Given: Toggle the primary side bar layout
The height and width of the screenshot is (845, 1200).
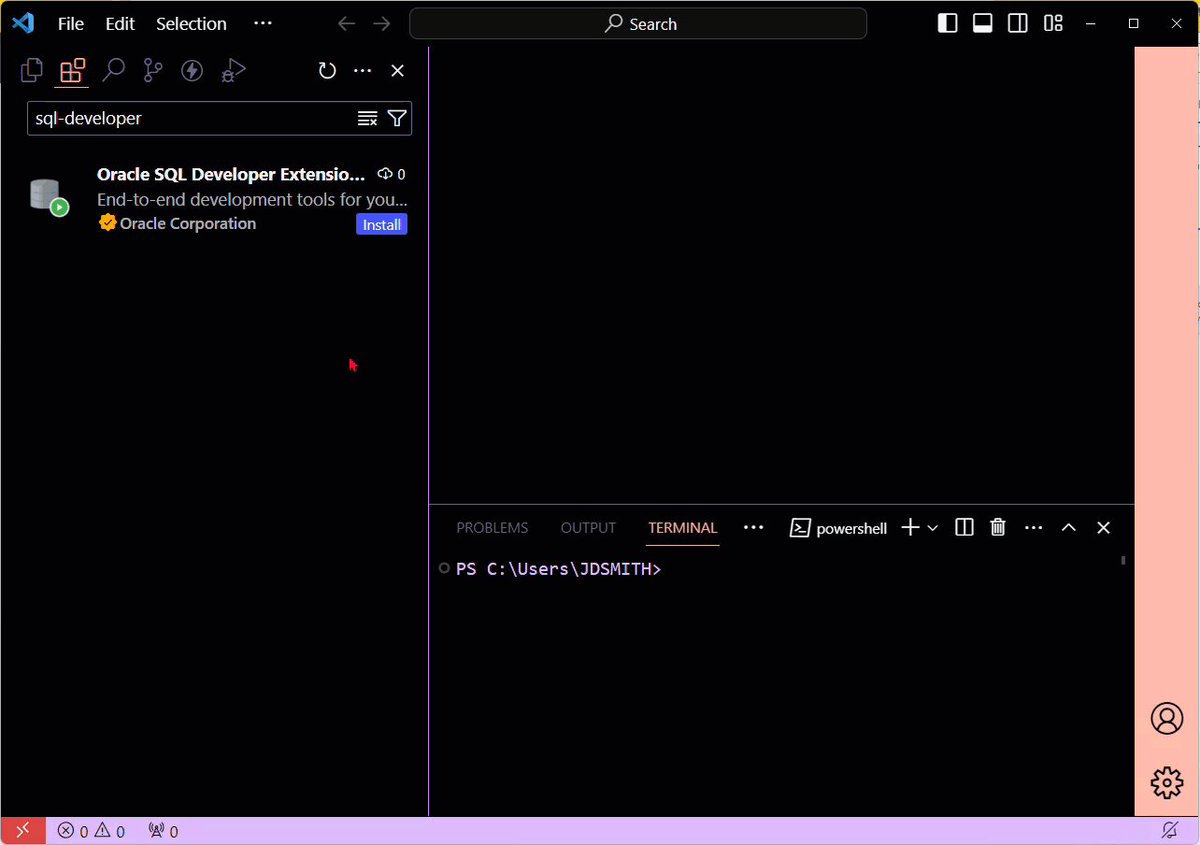Looking at the screenshot, I should [x=947, y=24].
